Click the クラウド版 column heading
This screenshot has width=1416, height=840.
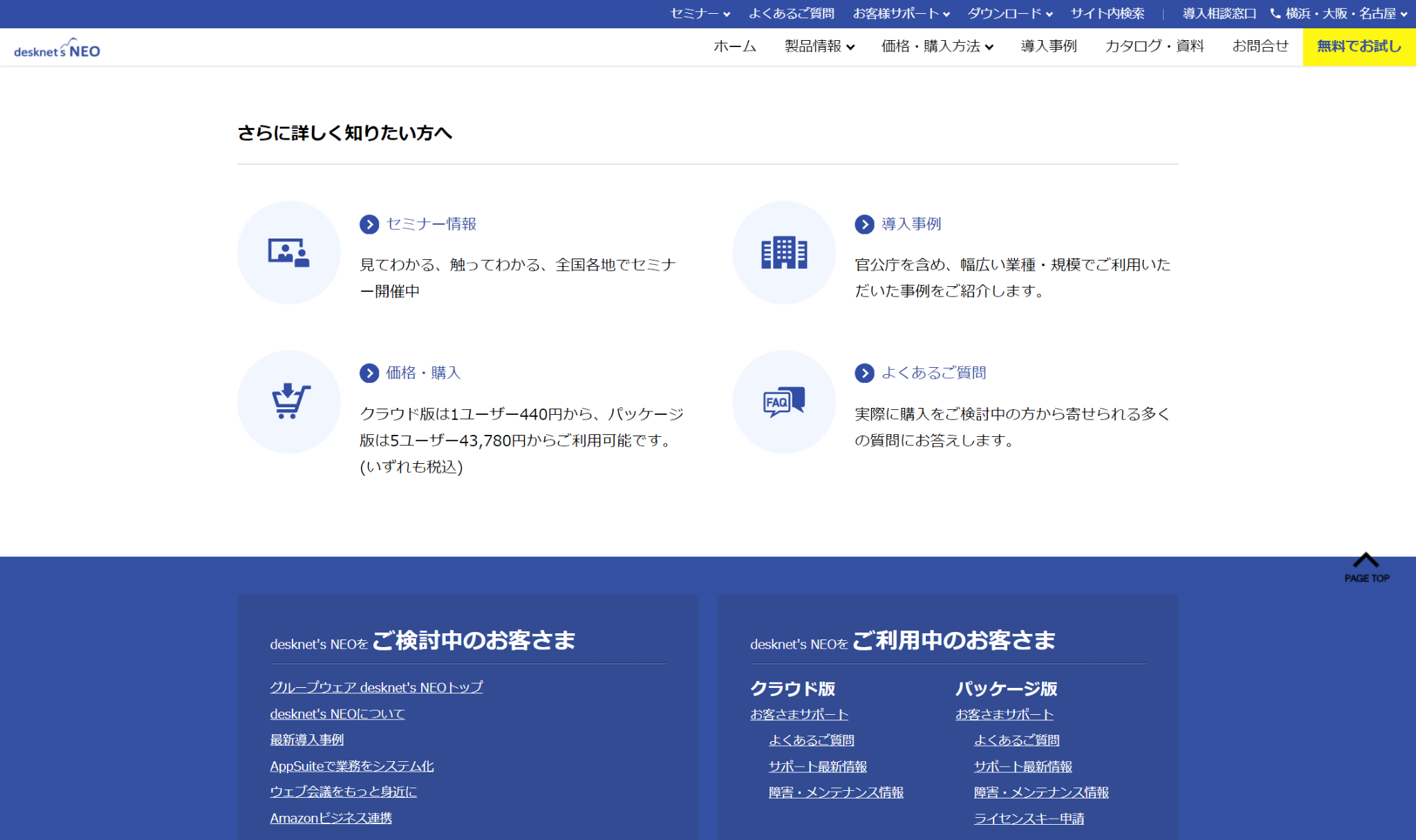(x=793, y=689)
